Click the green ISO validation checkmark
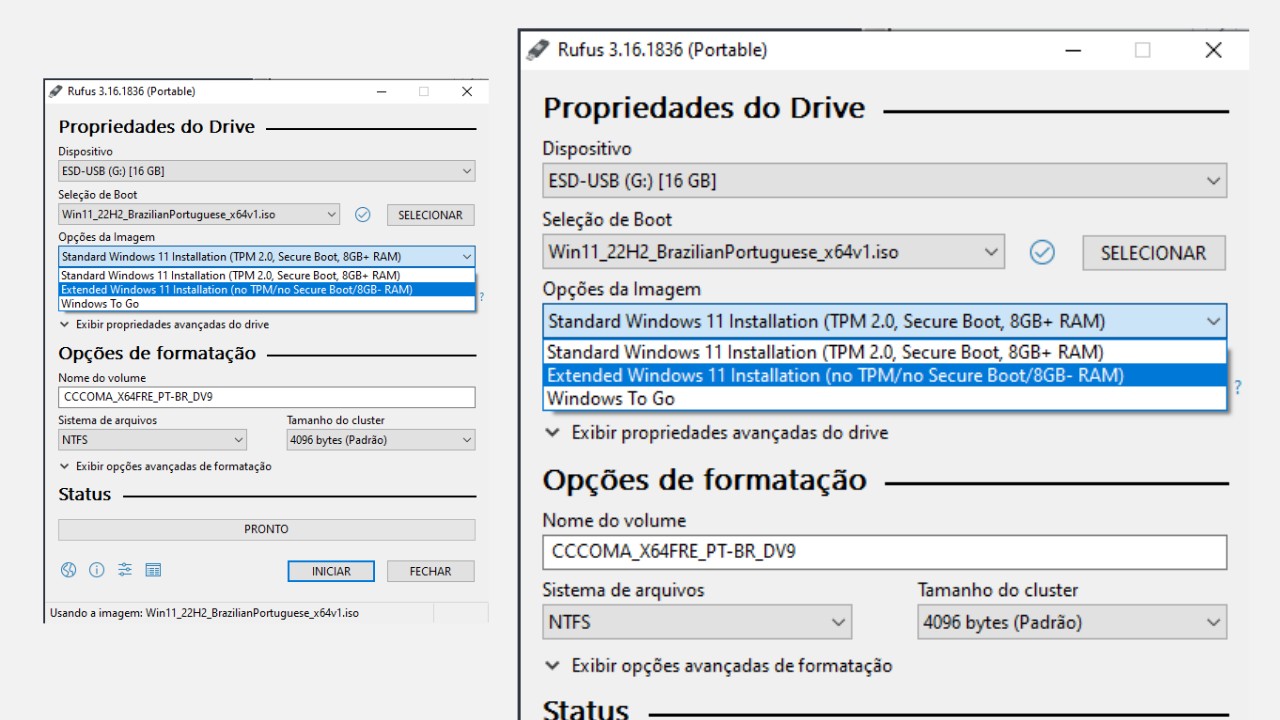Image resolution: width=1280 pixels, height=720 pixels. point(1042,253)
